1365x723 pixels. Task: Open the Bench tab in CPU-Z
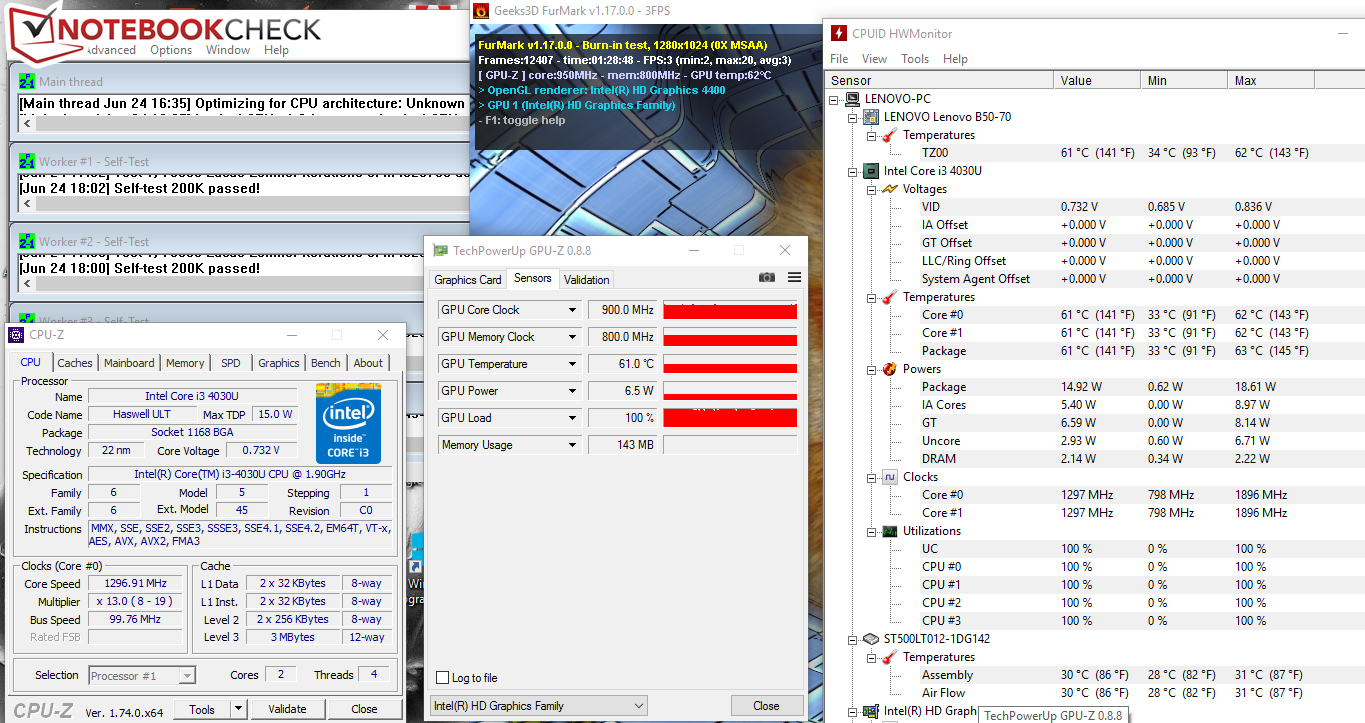click(x=326, y=363)
